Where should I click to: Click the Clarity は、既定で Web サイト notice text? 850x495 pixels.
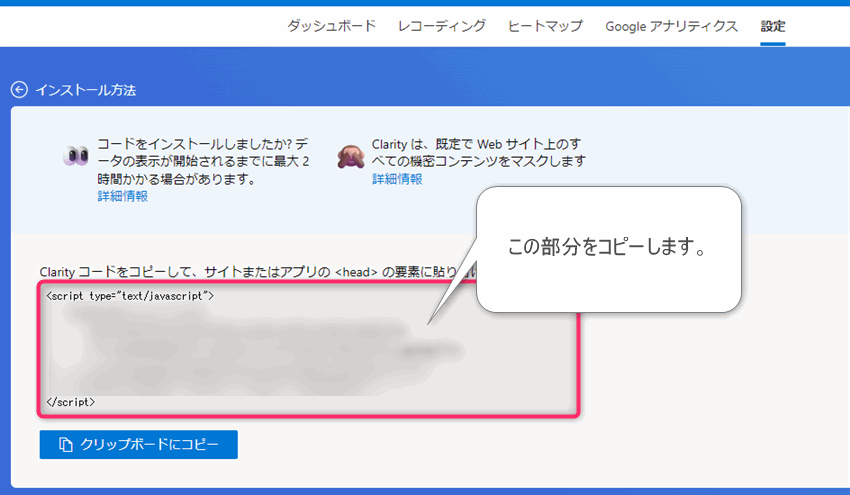(479, 152)
